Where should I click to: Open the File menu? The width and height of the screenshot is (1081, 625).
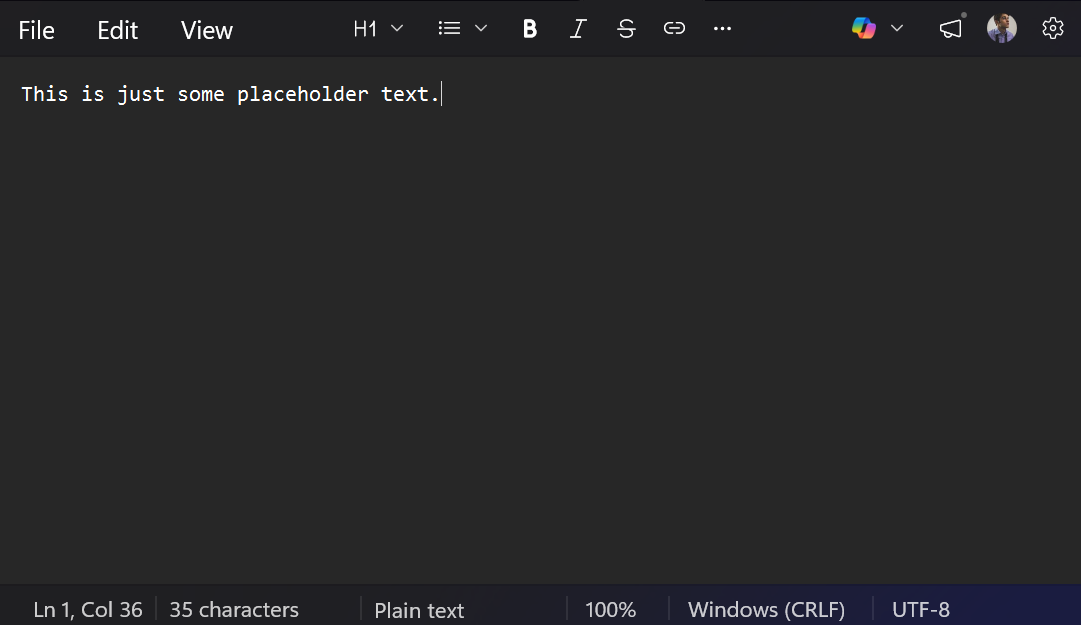[37, 30]
